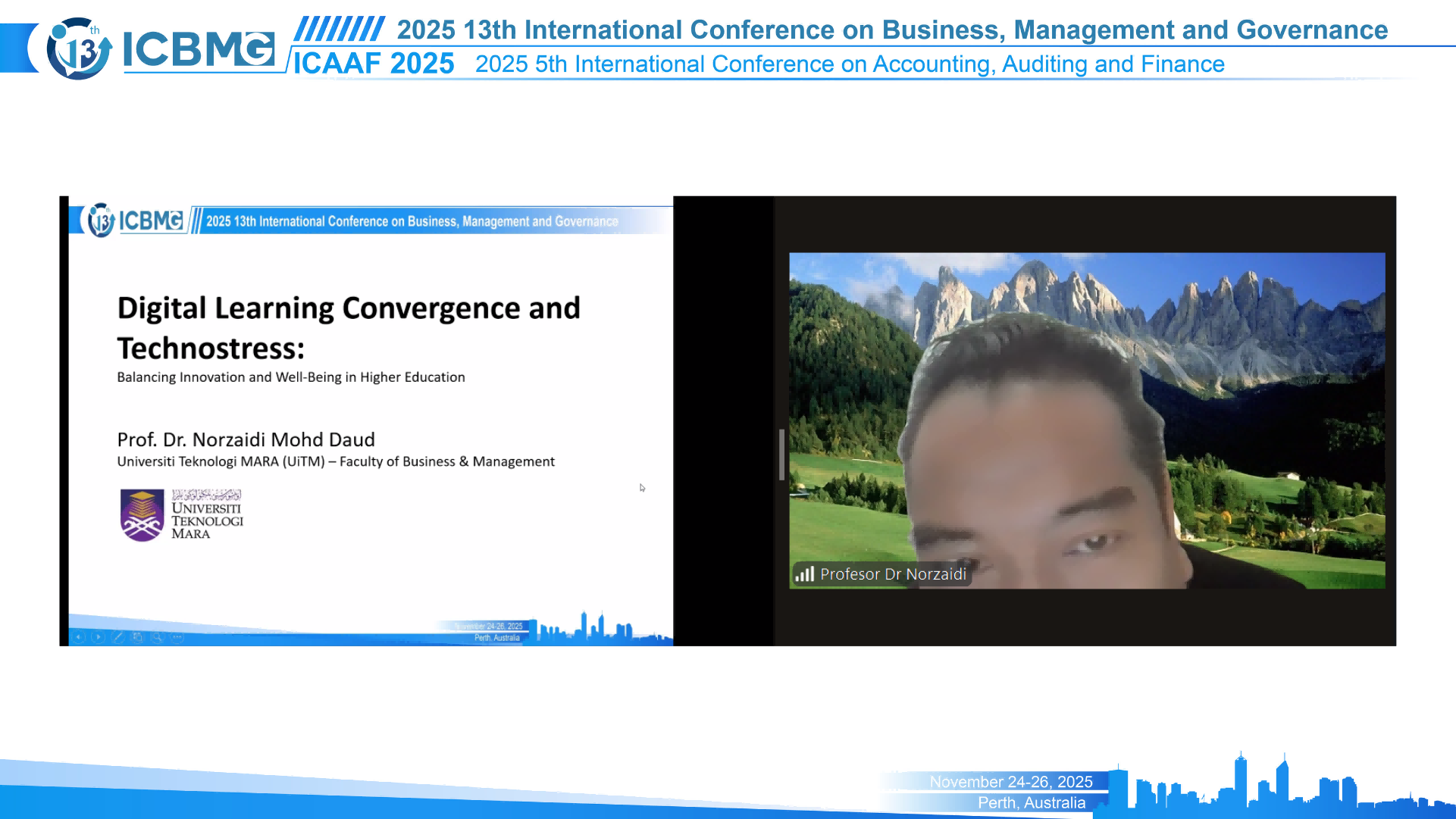Click Prof. Dr. Norzaidi Mohd Daud text
The height and width of the screenshot is (819, 1456).
click(x=246, y=439)
